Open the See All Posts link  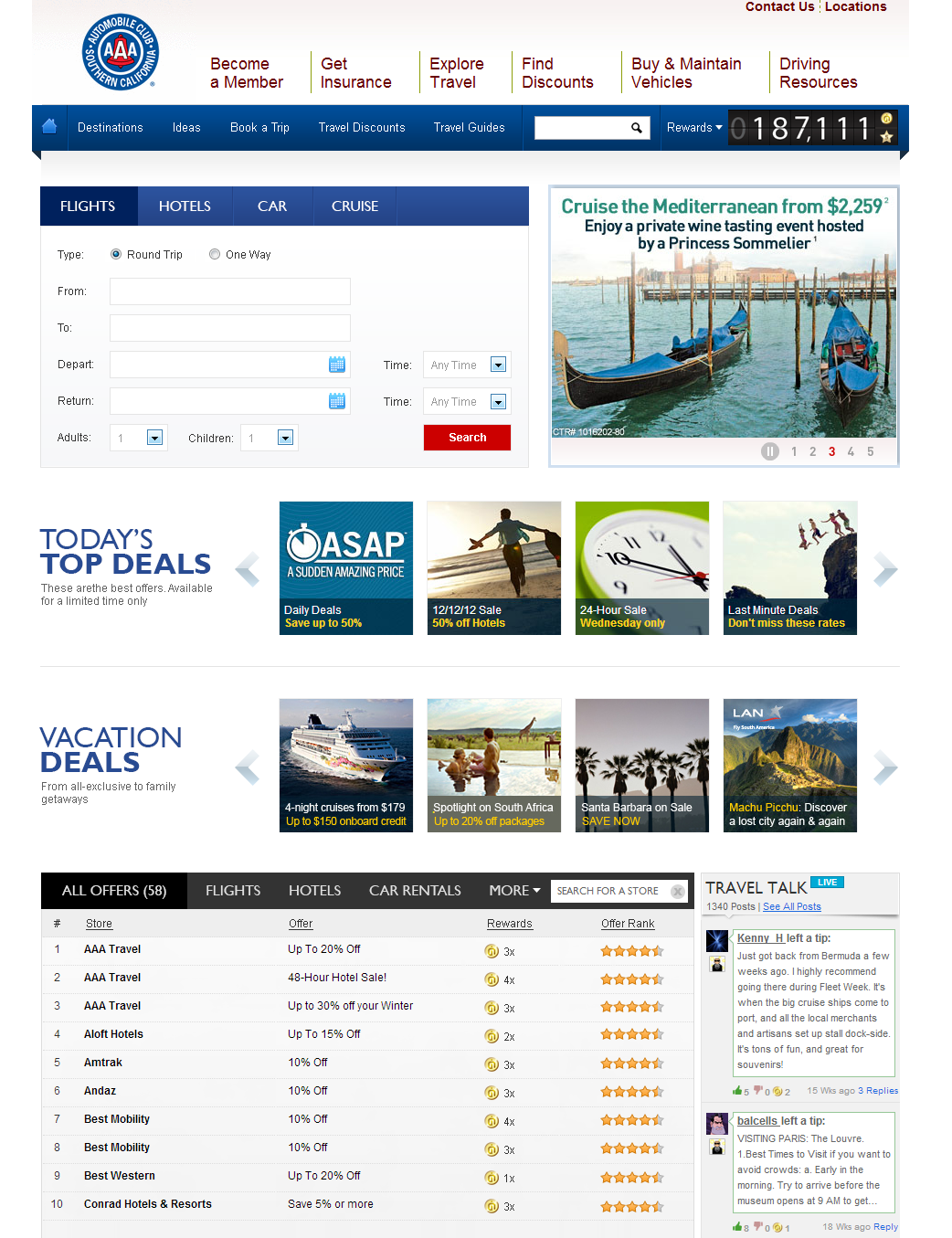(791, 907)
